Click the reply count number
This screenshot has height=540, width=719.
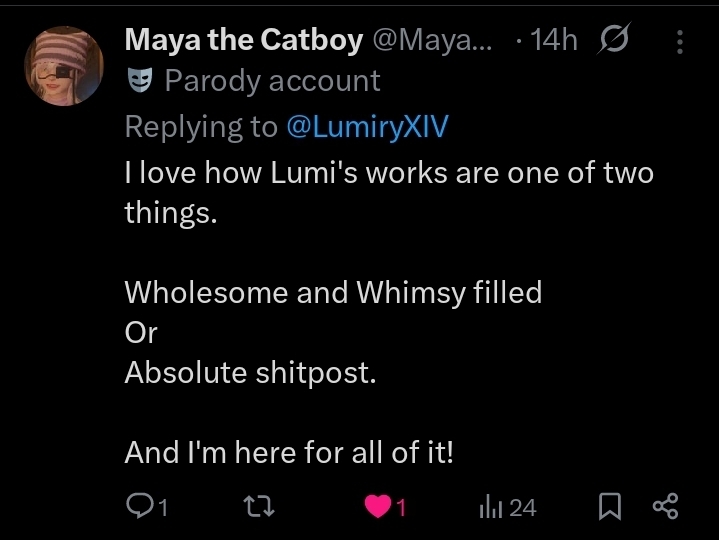[162, 508]
